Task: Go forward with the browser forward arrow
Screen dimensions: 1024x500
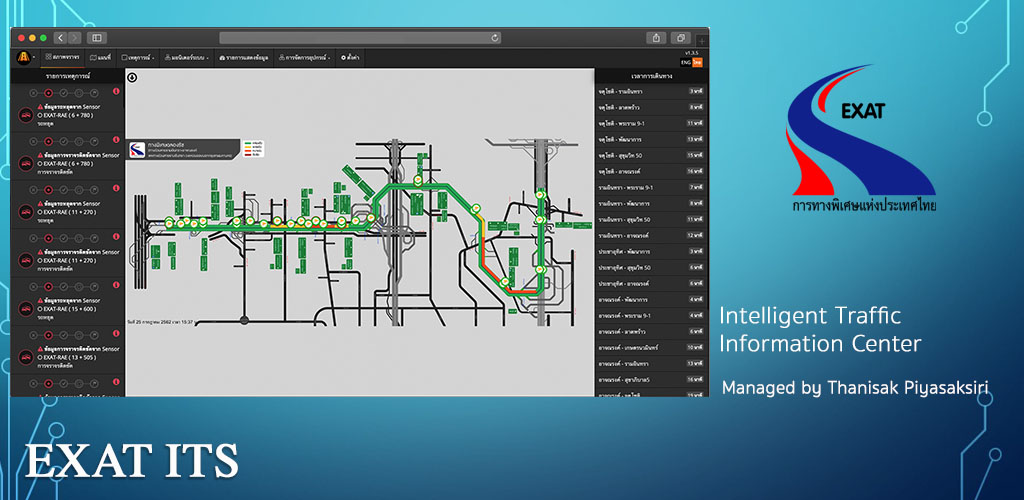Action: (x=74, y=38)
